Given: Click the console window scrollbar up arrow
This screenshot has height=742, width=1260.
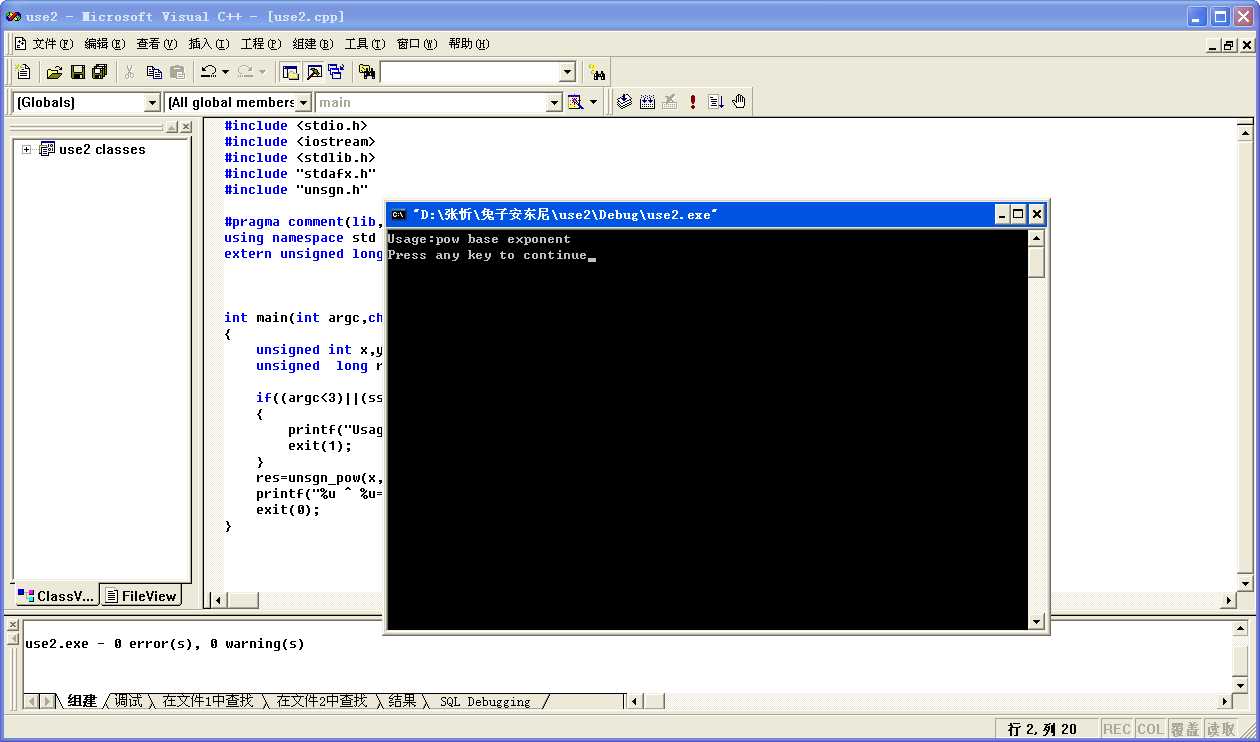Looking at the screenshot, I should point(1036,238).
